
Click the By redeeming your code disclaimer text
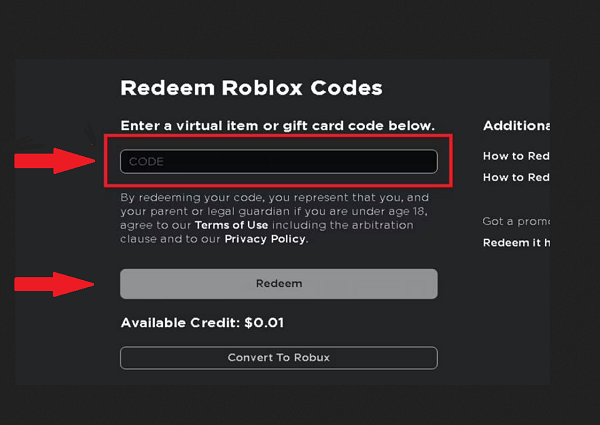coord(274,218)
